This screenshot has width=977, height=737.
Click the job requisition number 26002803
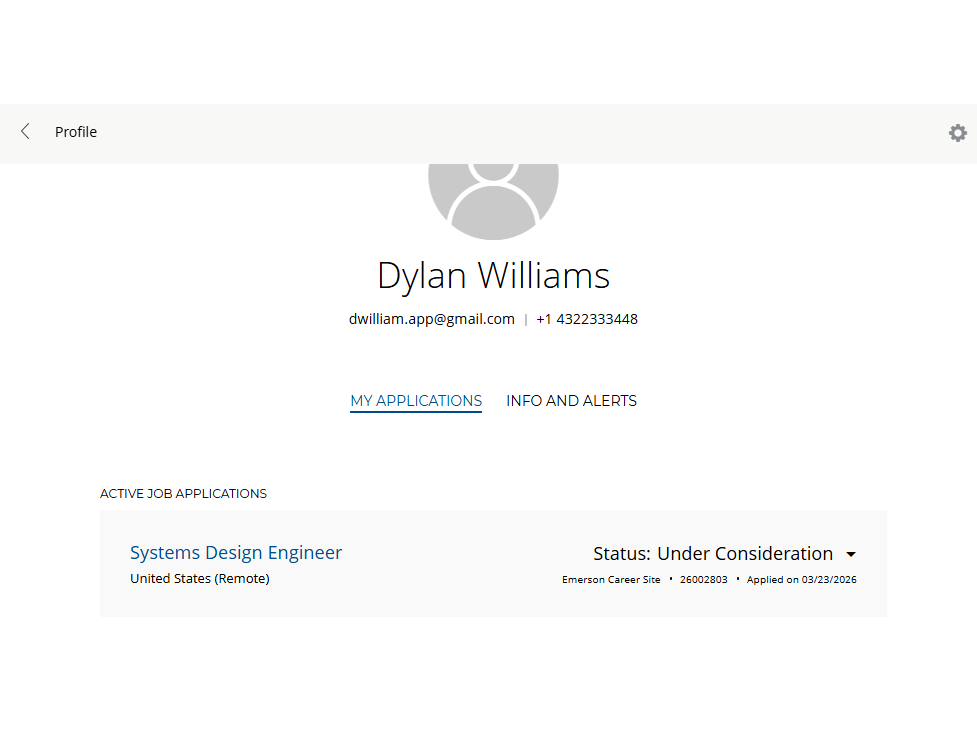[703, 580]
